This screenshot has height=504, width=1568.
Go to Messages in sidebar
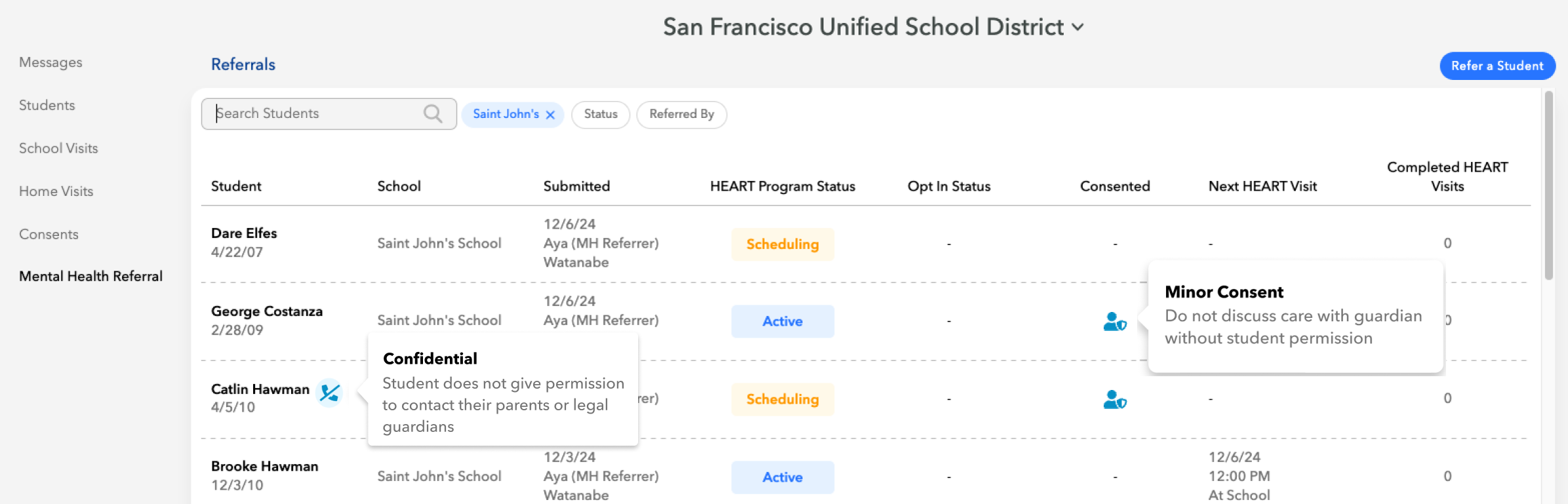tap(50, 62)
